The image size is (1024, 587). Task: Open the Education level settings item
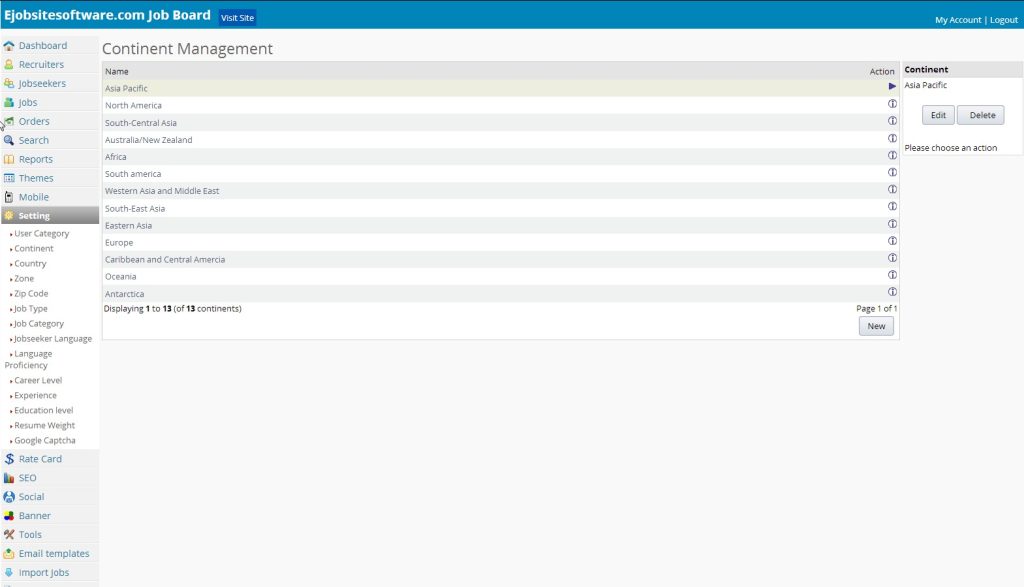click(44, 411)
